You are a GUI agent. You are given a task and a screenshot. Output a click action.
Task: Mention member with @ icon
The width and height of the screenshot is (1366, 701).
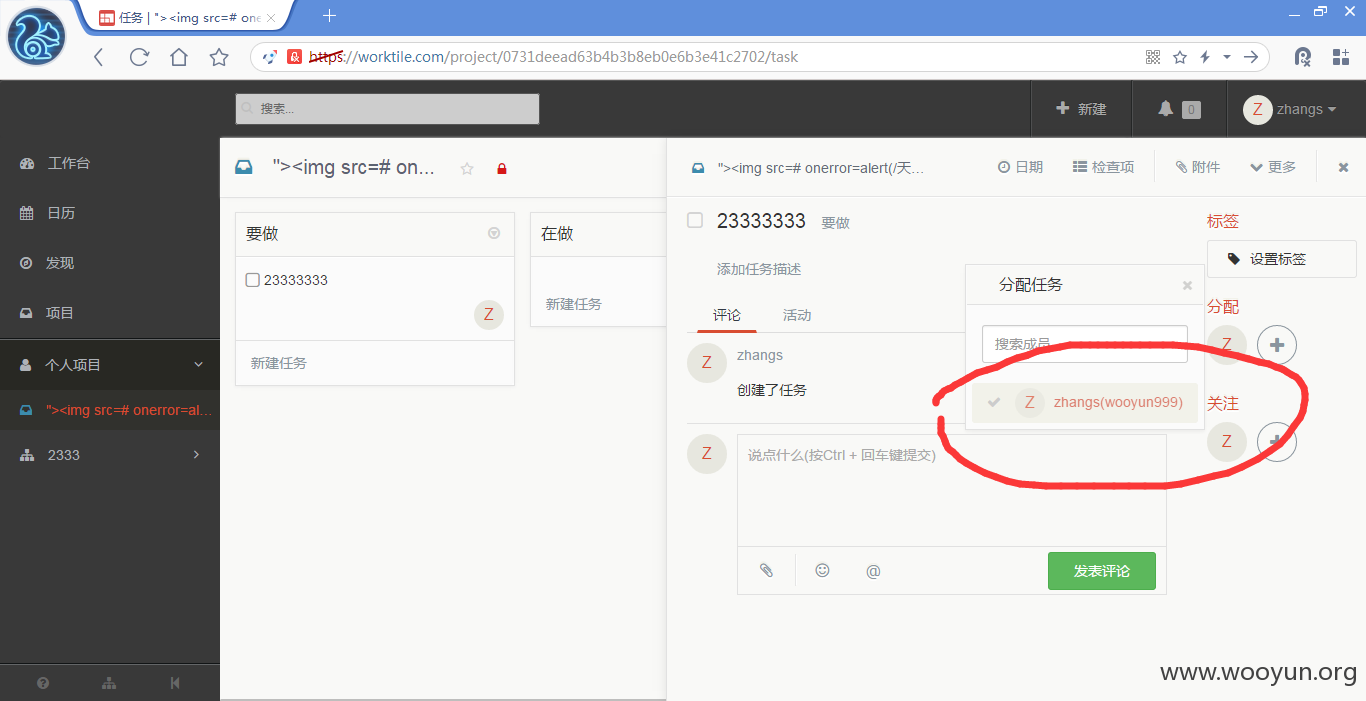tap(873, 571)
